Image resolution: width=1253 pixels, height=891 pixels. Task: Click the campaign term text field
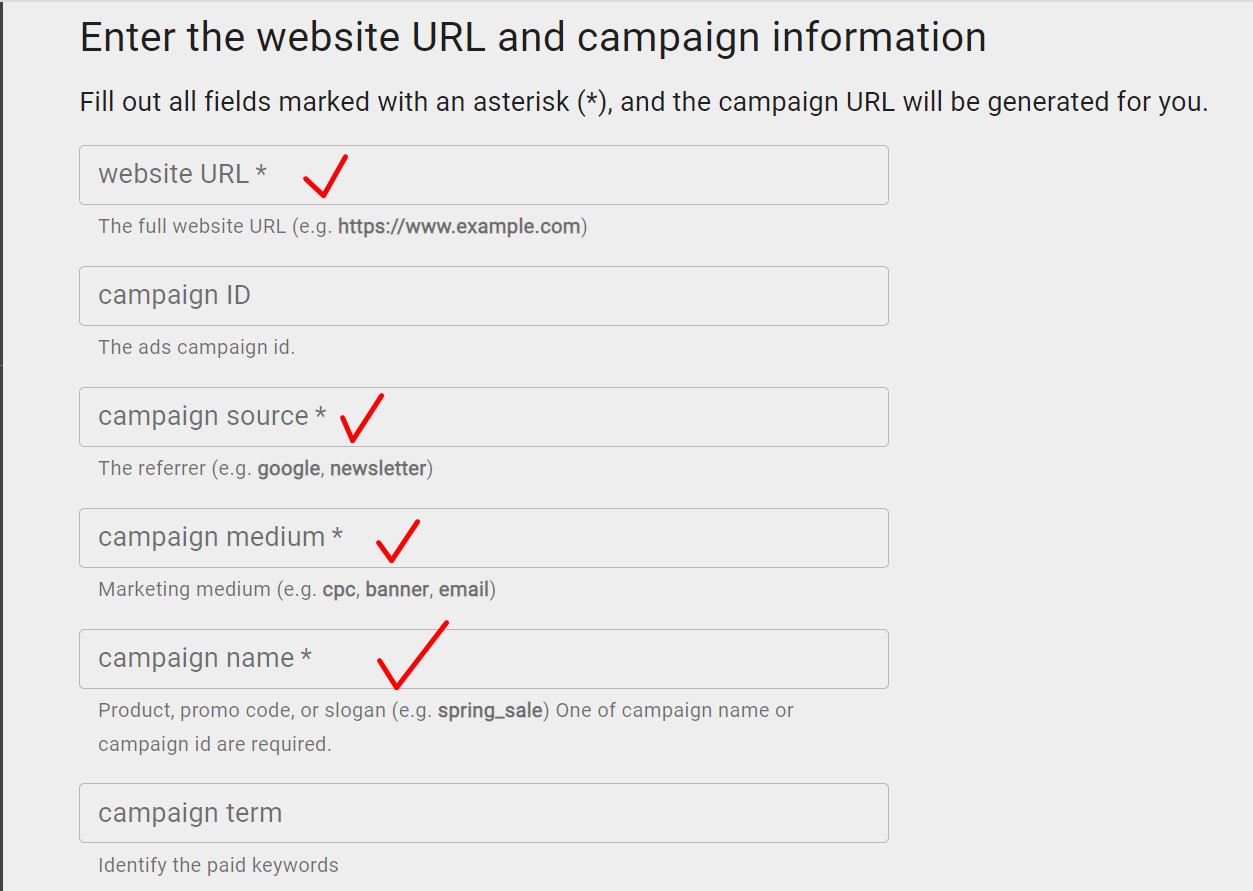483,813
